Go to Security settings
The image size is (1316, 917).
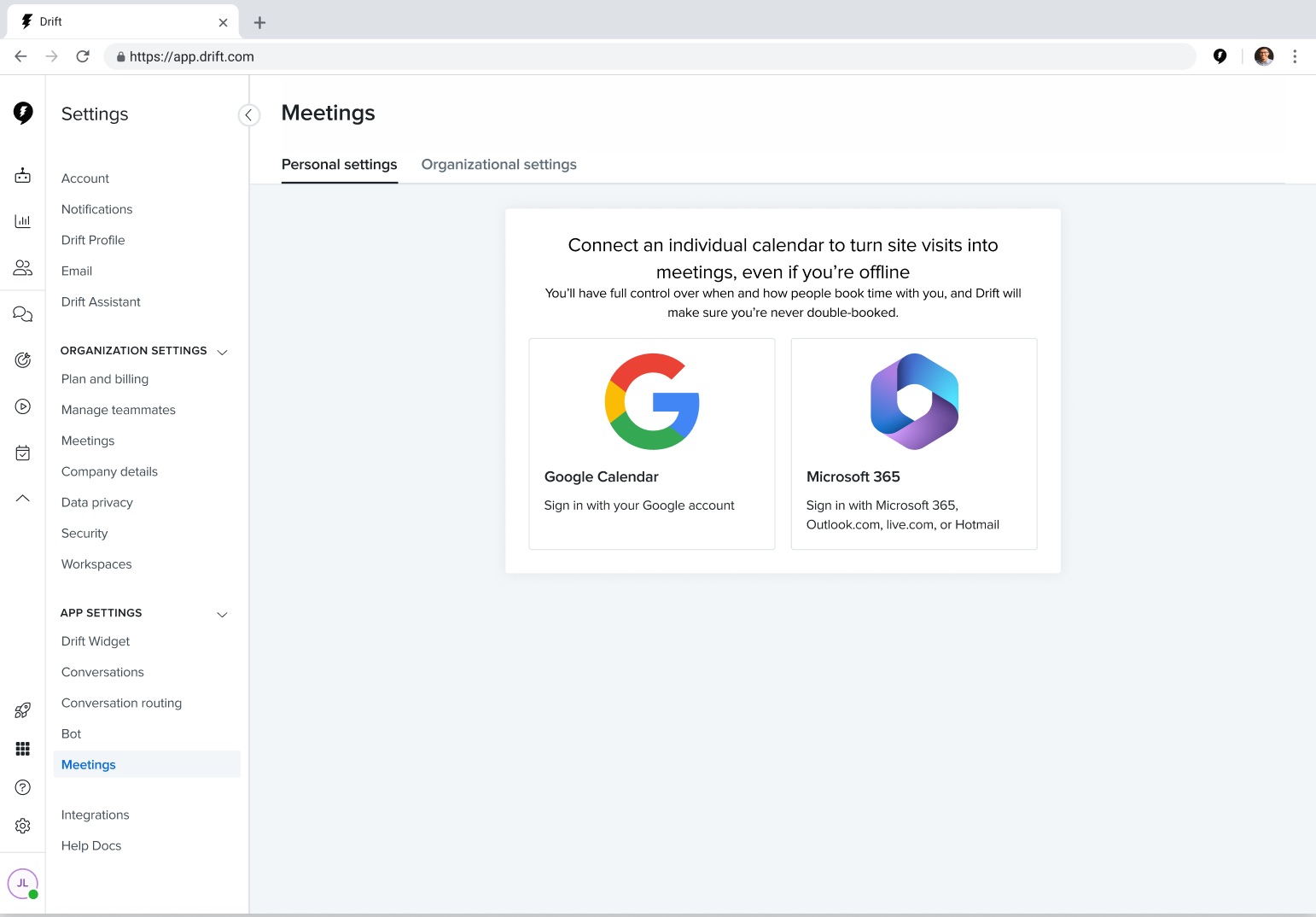pos(84,533)
